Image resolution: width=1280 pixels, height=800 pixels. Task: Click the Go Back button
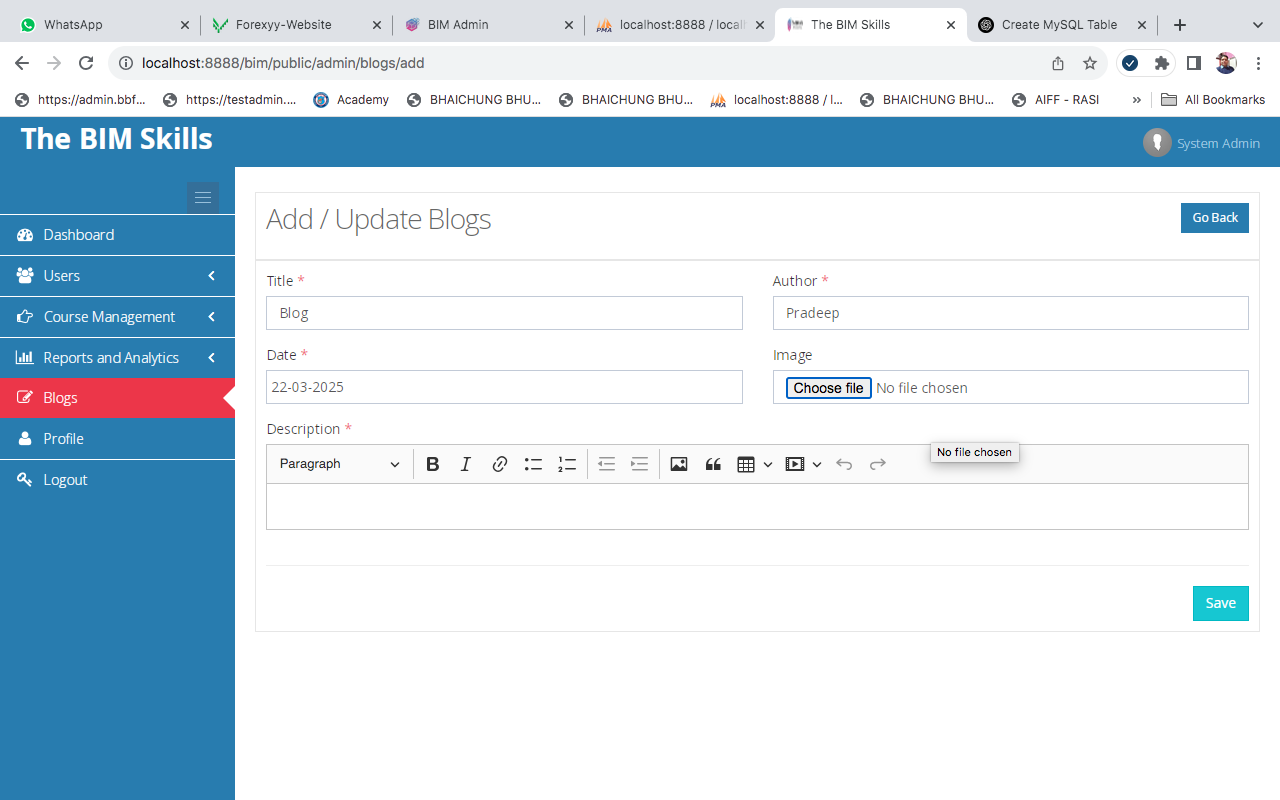(x=1215, y=218)
